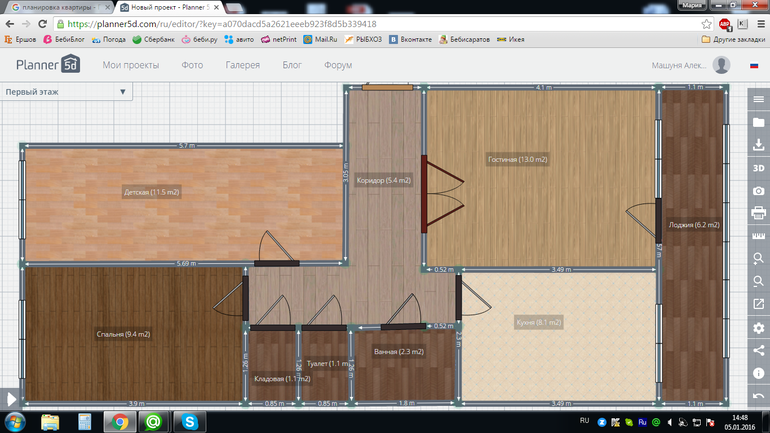Toggle the ruler measurement tool
770x433 pixels.
point(759,236)
